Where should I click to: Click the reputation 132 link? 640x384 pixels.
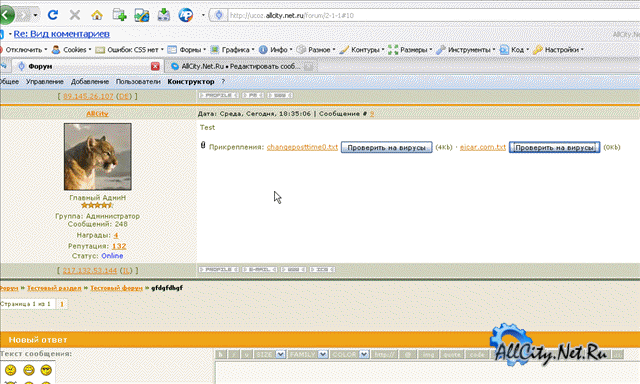tap(119, 246)
